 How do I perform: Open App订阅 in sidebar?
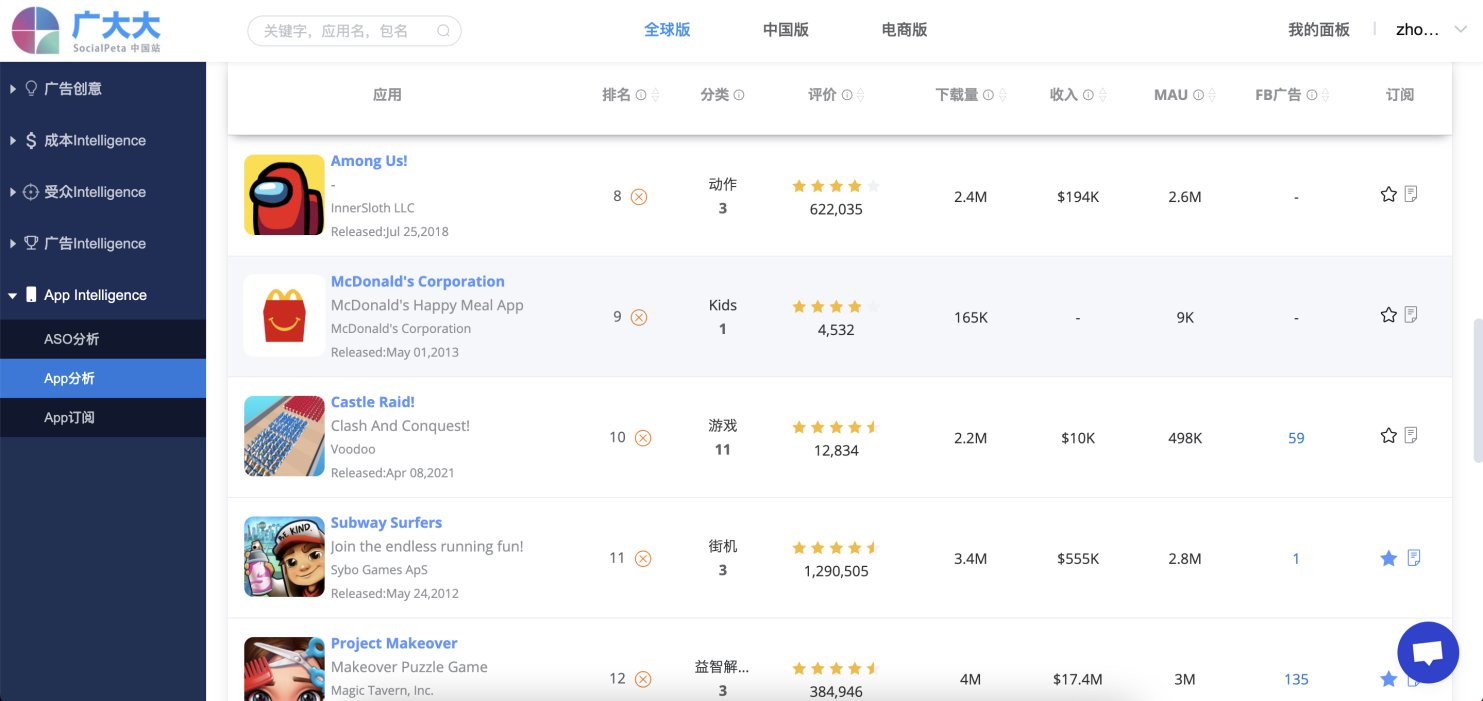coord(103,417)
